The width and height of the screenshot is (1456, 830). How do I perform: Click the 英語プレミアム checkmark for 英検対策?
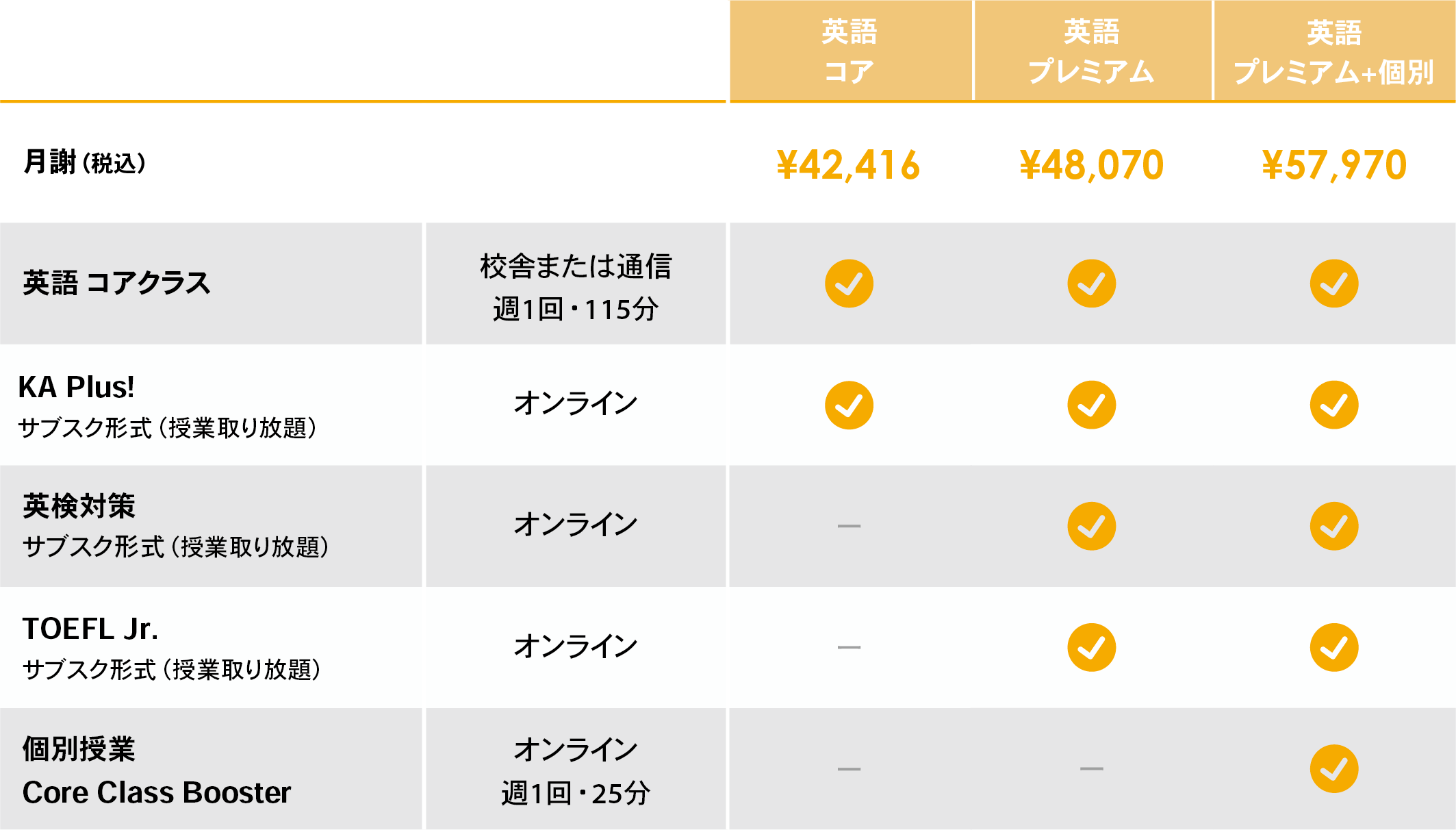click(x=1091, y=526)
